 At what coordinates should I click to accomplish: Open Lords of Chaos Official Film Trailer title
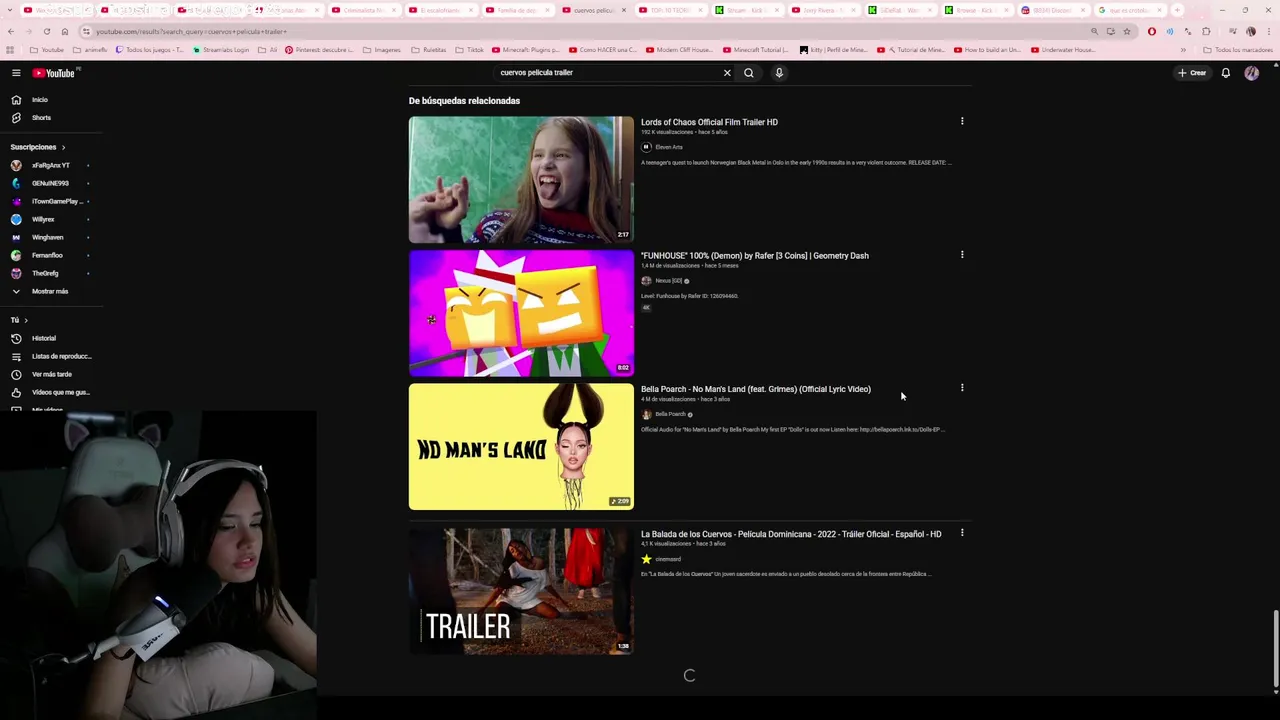pyautogui.click(x=709, y=122)
